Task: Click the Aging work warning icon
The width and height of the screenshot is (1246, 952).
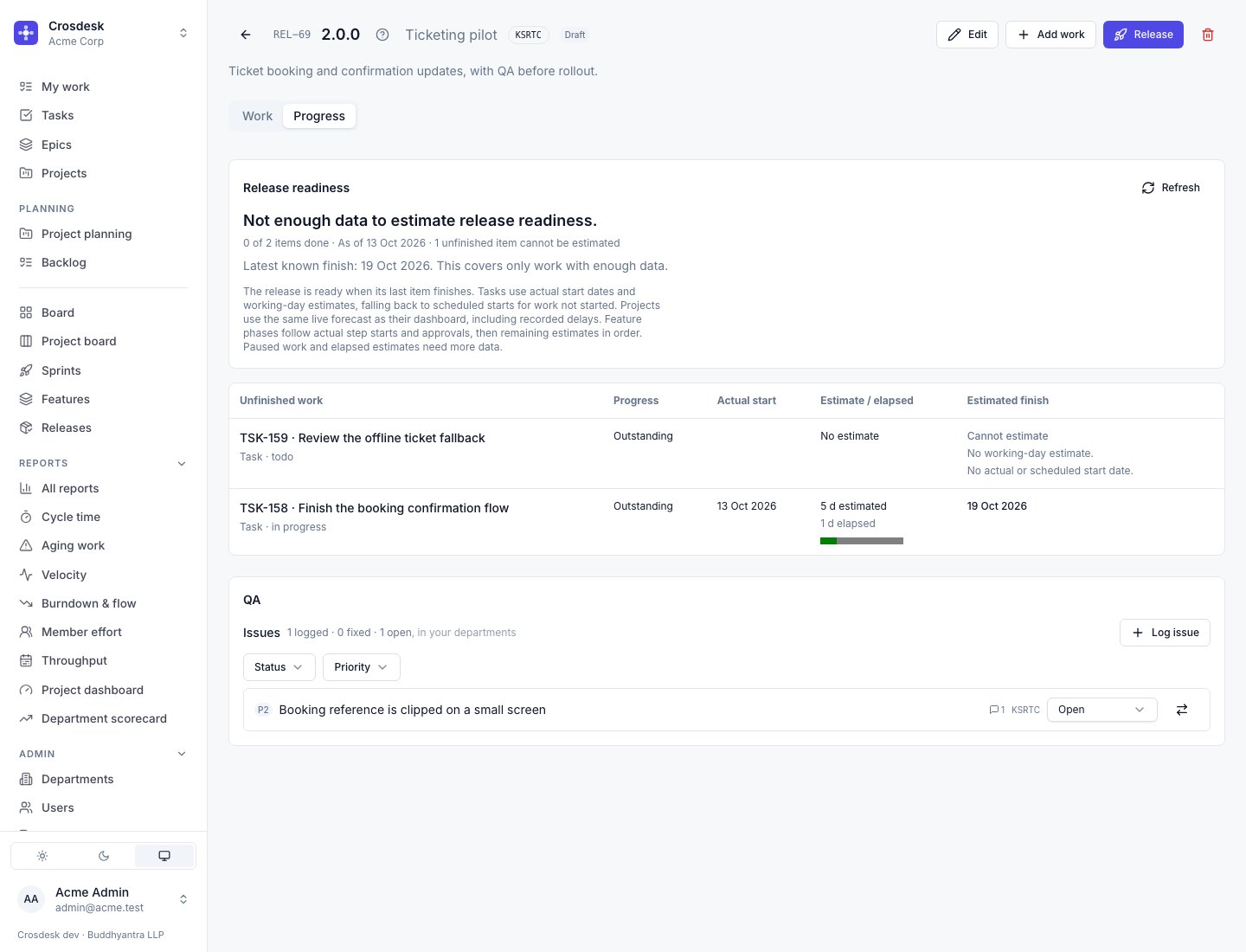Action: tap(26, 545)
